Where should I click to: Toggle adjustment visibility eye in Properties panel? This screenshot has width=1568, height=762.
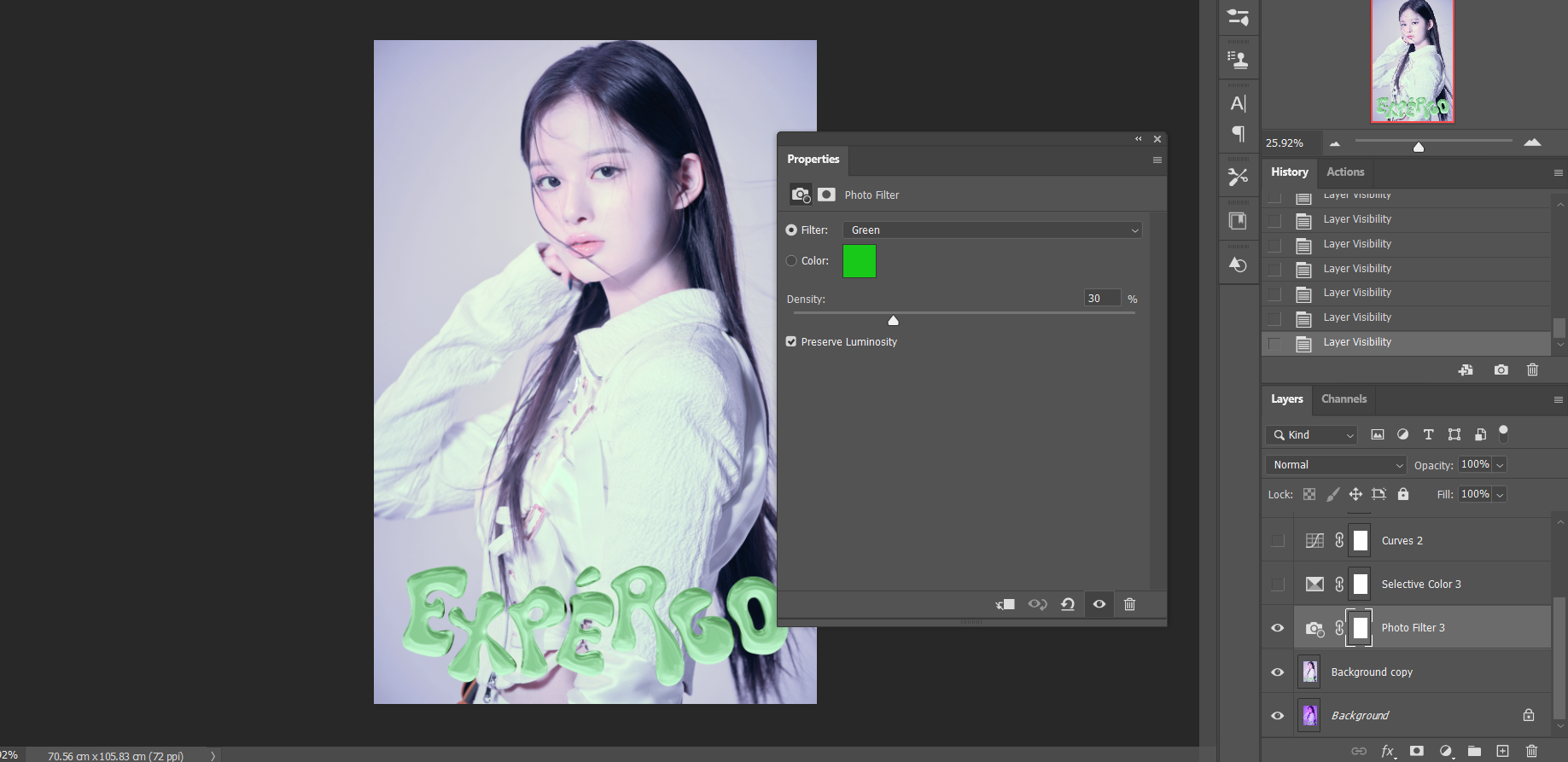(1099, 604)
